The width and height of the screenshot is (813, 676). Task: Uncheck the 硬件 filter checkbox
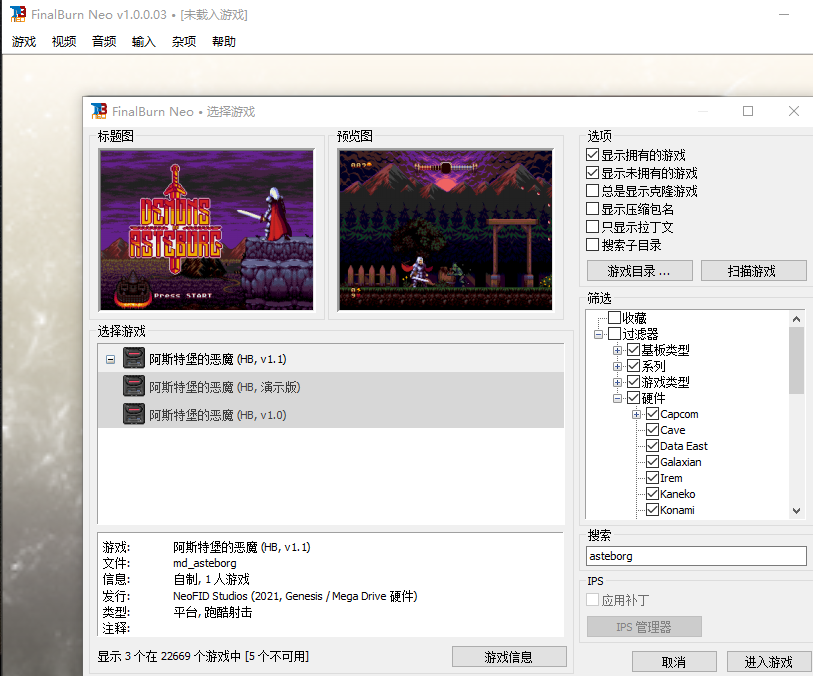(634, 398)
